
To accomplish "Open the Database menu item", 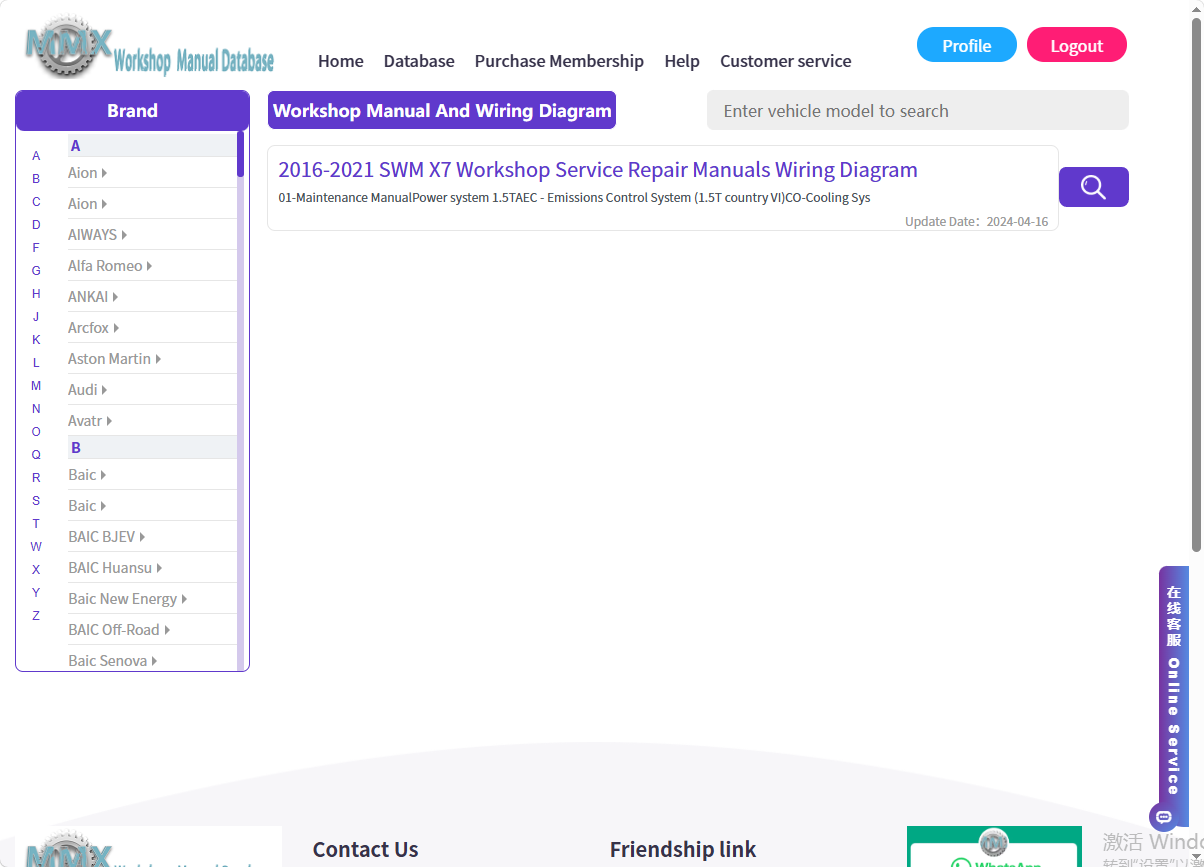I will [x=419, y=61].
